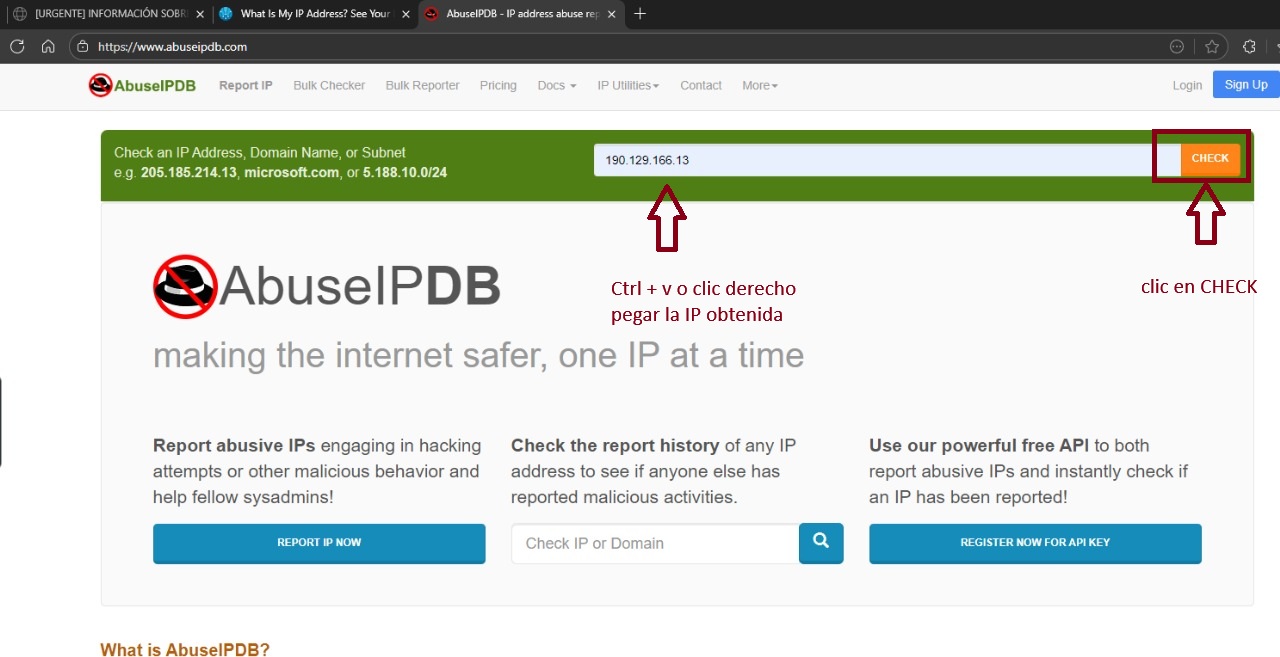Click the browser home icon
This screenshot has width=1280, height=657.
pos(48,46)
